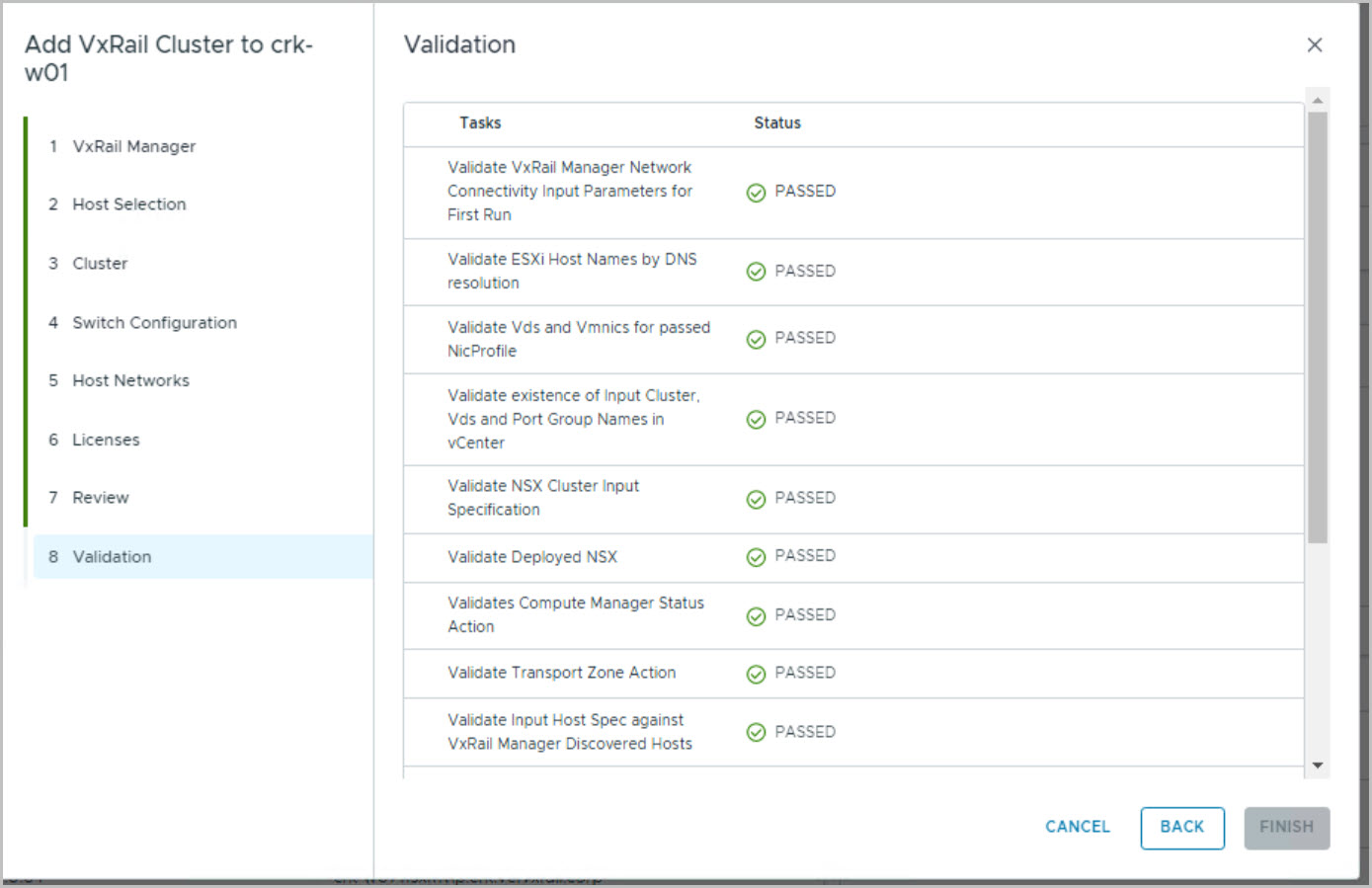Close the Validation dialog with X
The image size is (1372, 888).
(x=1315, y=44)
